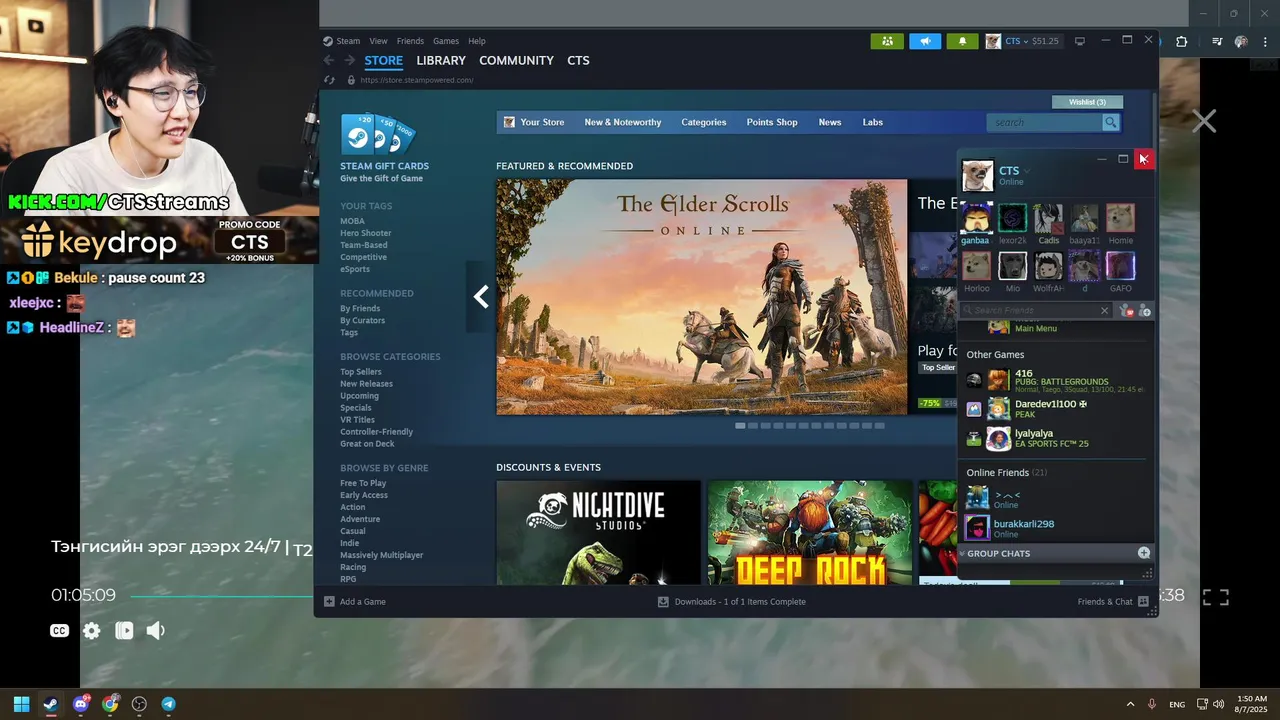Open pending friend invites icon in friends list

click(1127, 311)
